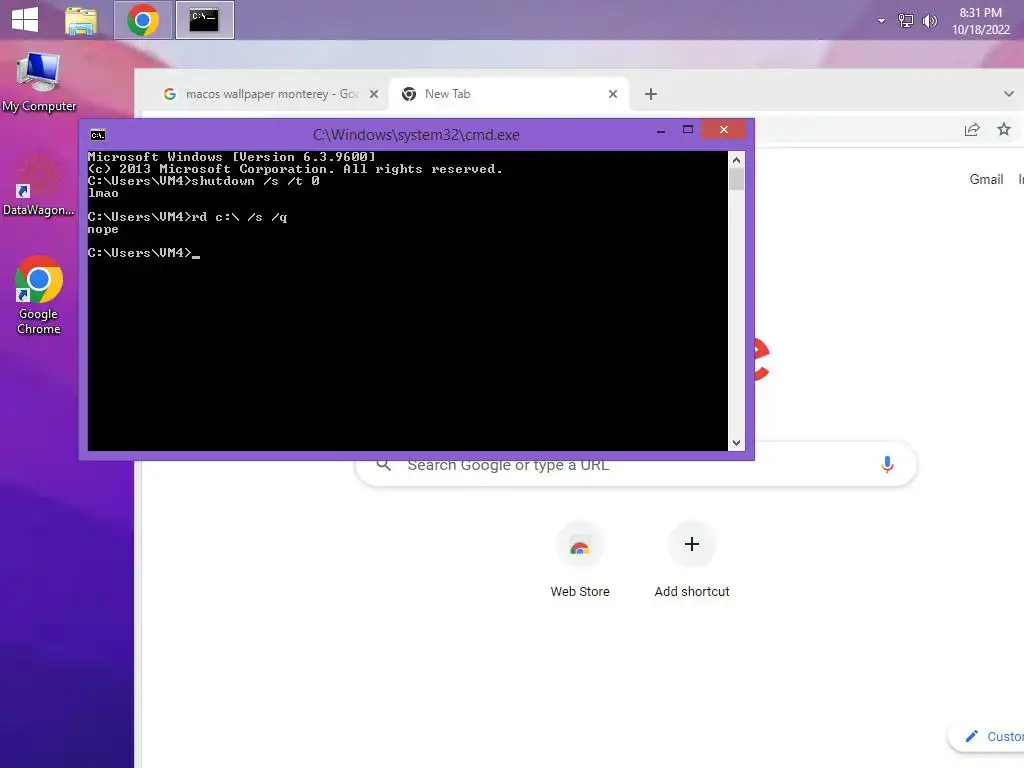This screenshot has height=768, width=1024.
Task: Minimize the cmd.exe window
Action: [x=661, y=130]
